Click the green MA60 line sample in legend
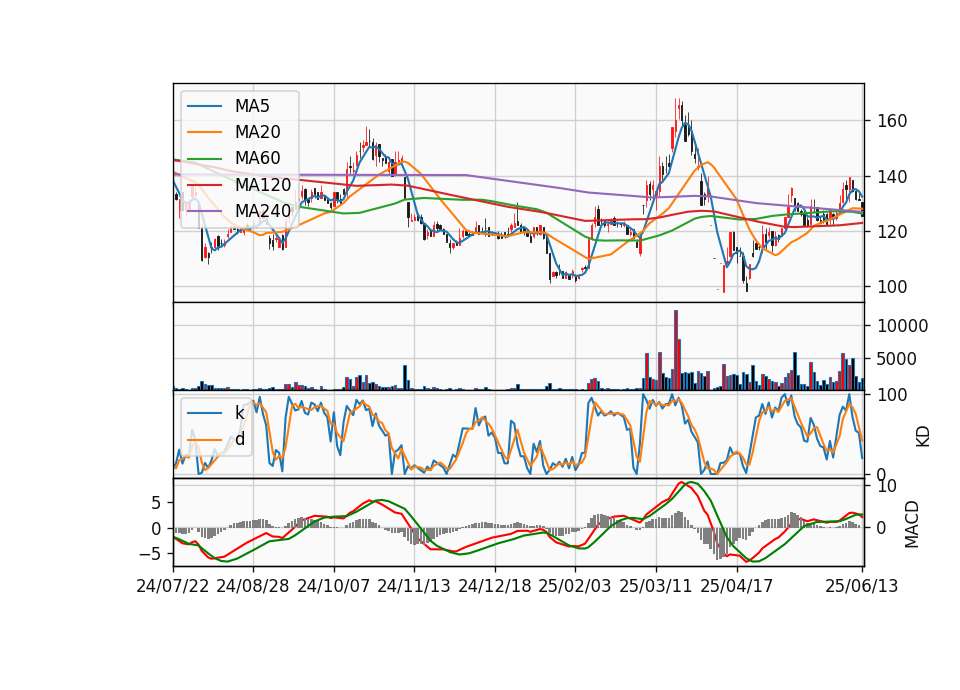Image resolution: width=960 pixels, height=690 pixels. click(x=204, y=158)
